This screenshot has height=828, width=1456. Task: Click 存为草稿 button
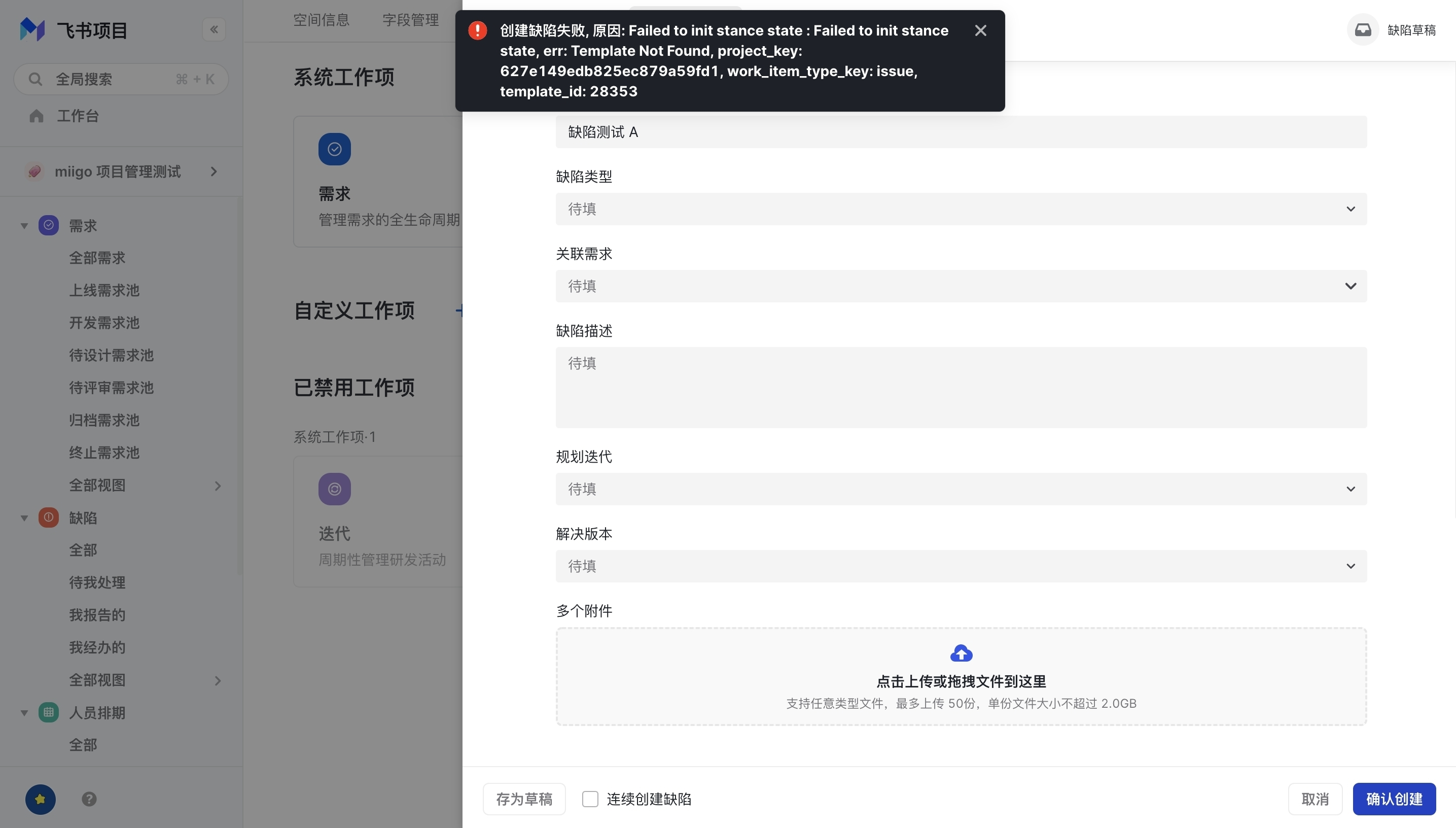(524, 799)
